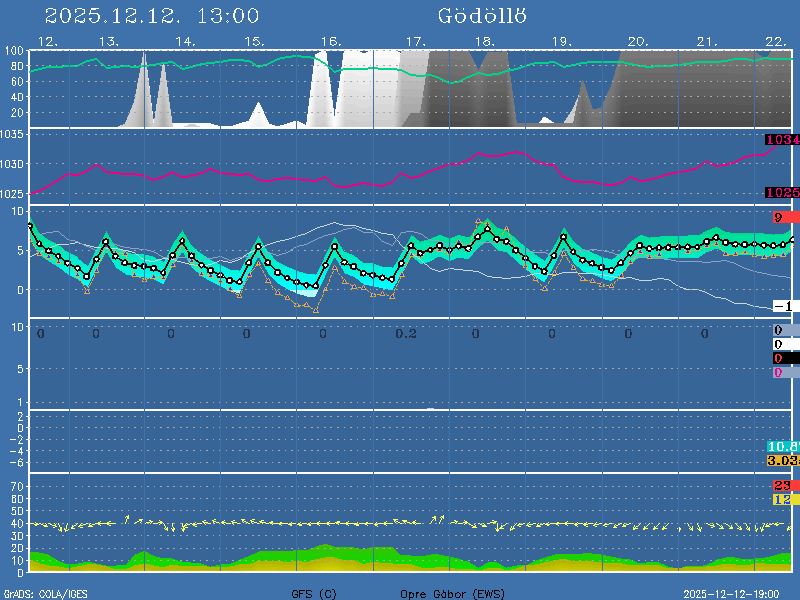Click the red 23 wind badge
Viewport: 800px width, 600px height.
point(784,485)
